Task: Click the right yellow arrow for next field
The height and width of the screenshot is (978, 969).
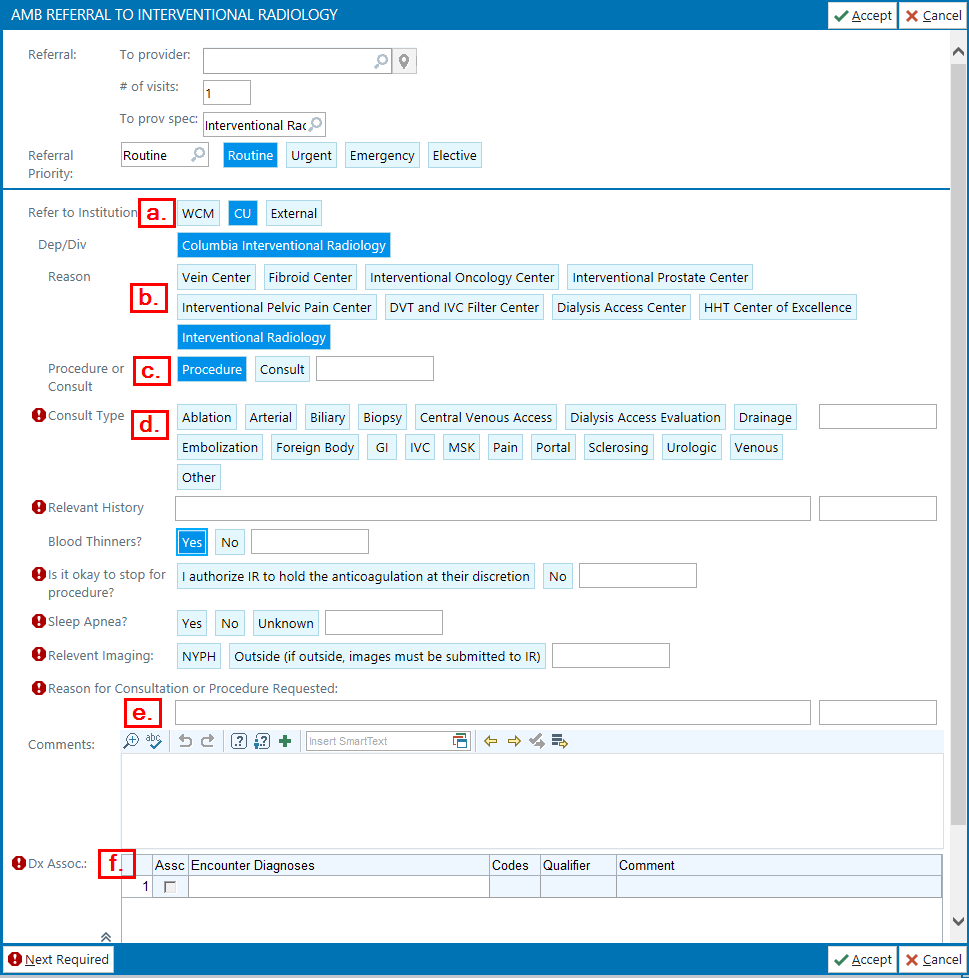Action: tap(514, 741)
